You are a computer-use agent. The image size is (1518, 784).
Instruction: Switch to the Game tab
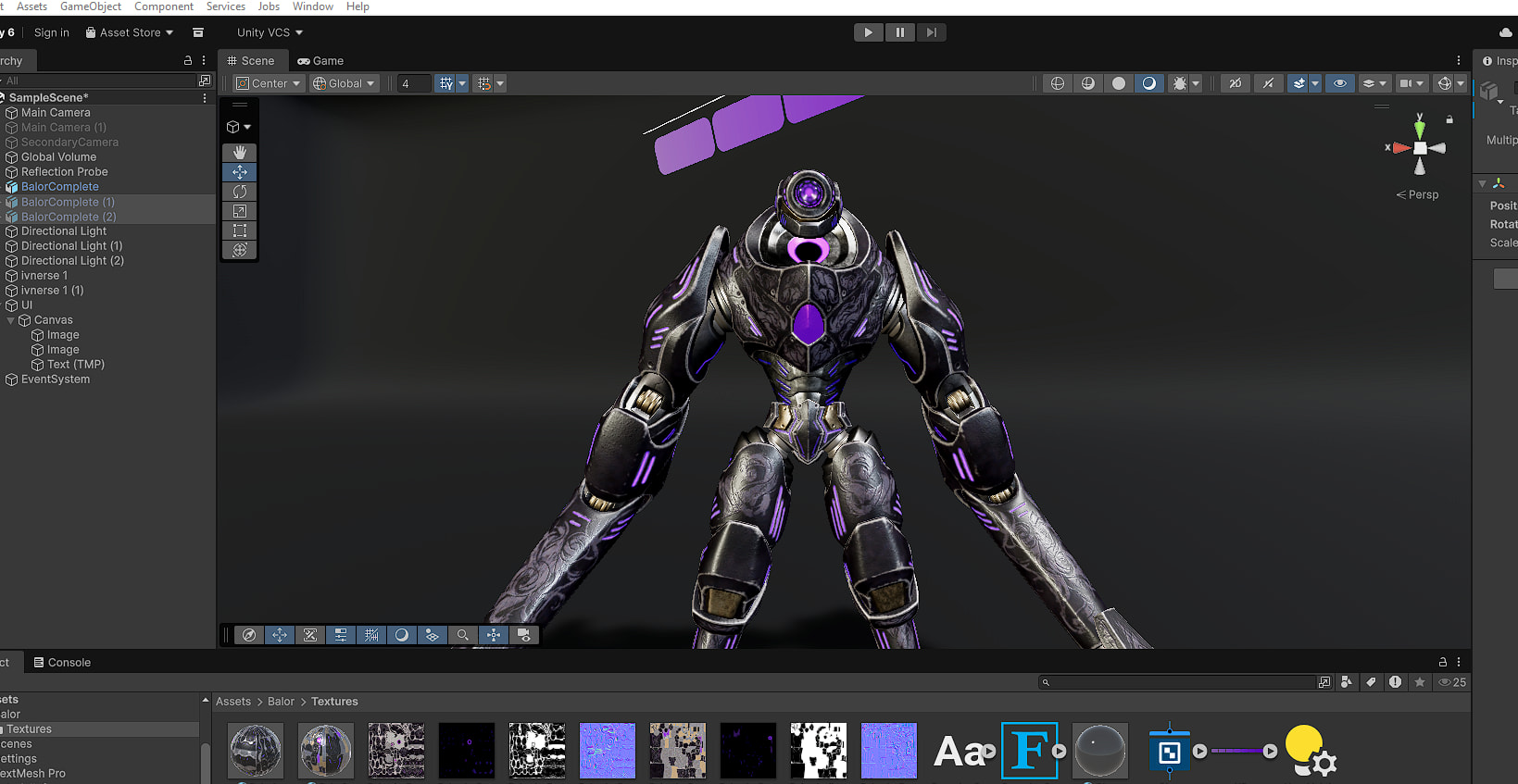click(x=320, y=61)
